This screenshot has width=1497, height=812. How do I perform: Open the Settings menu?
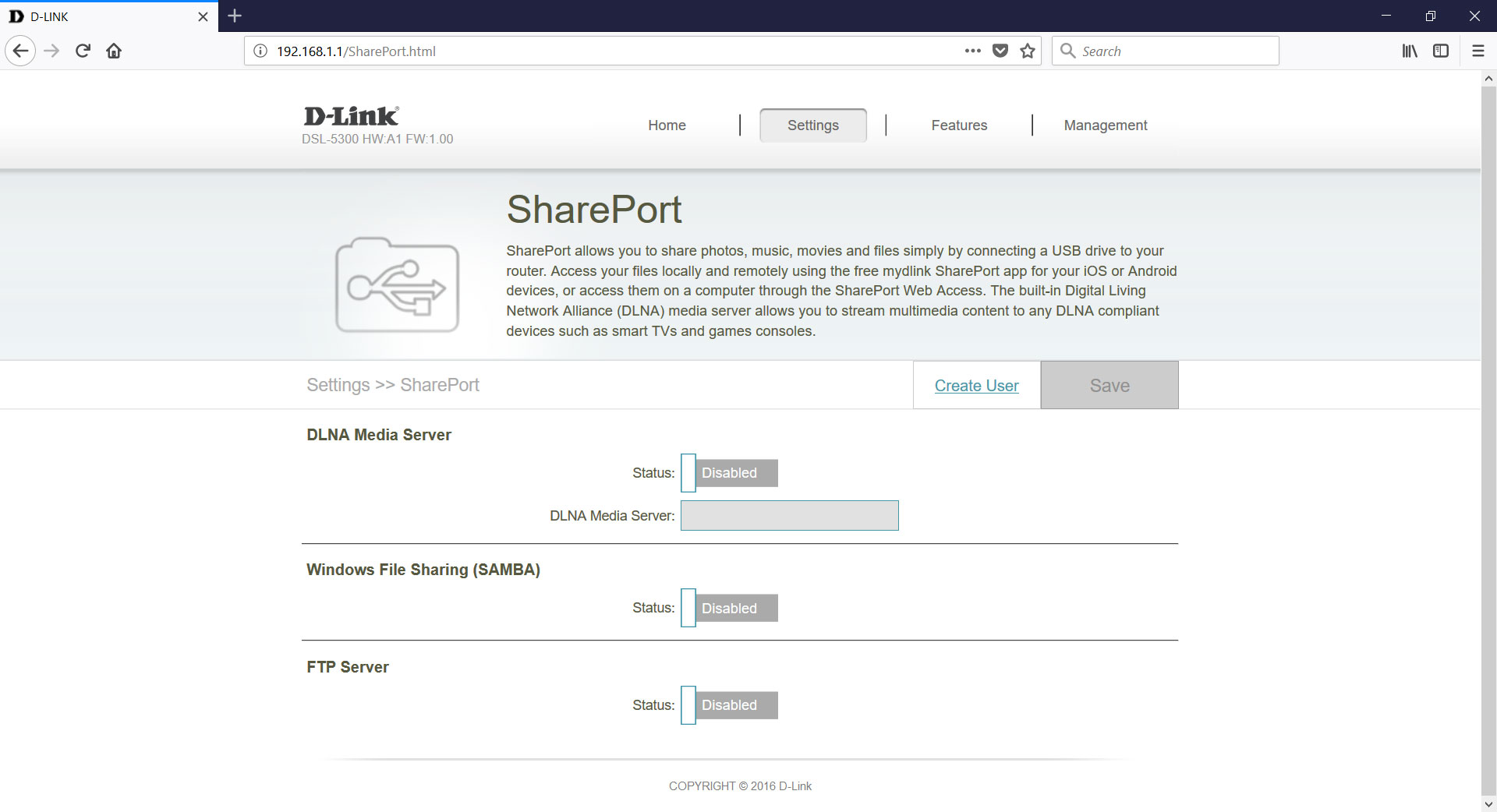click(x=813, y=125)
